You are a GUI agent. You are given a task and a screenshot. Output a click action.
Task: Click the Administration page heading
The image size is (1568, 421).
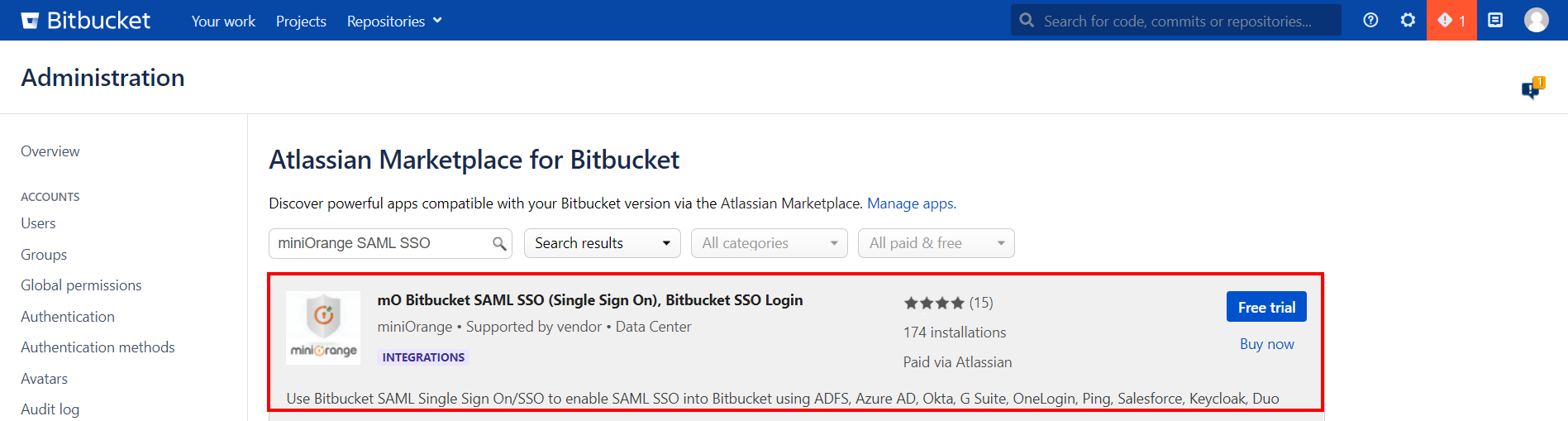(102, 77)
